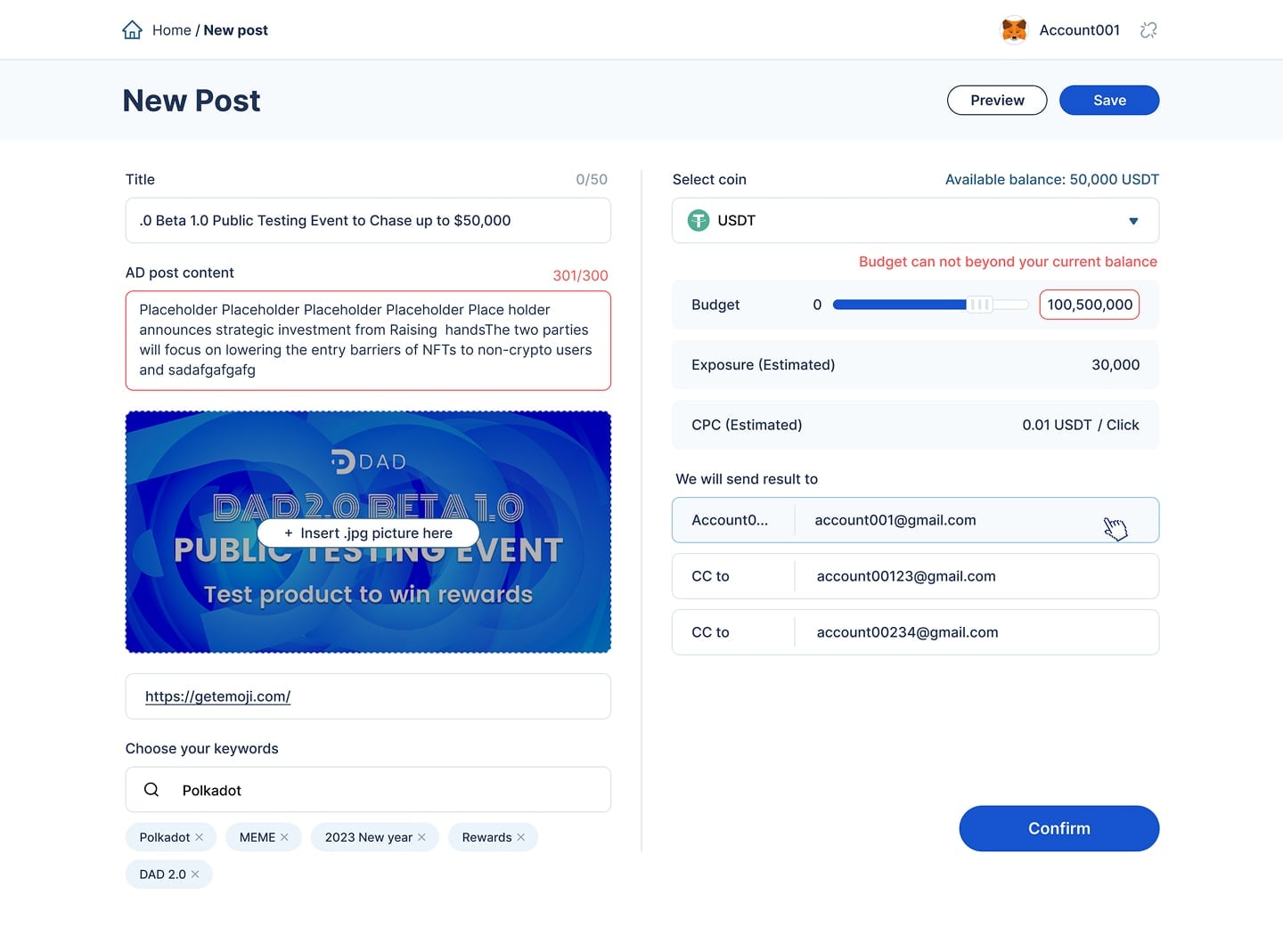The image size is (1283, 952).
Task: Click the budget error message text
Action: [1008, 261]
